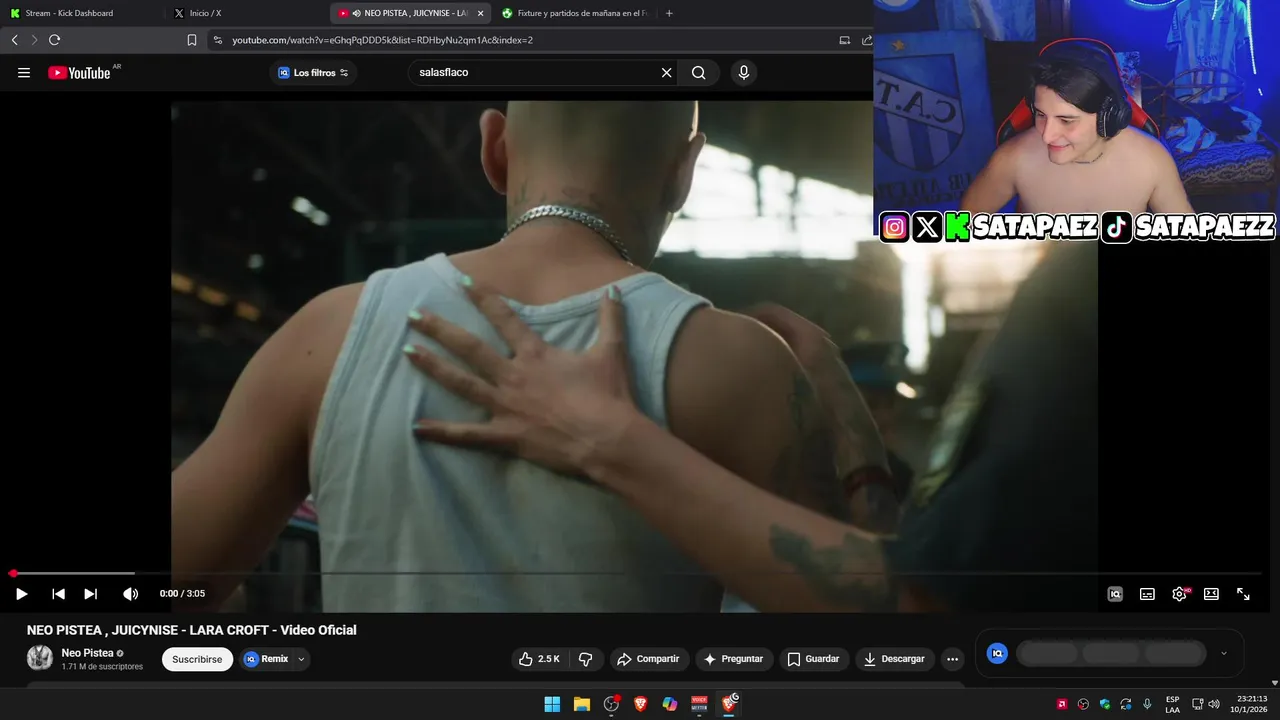Open File Explorer from the taskbar

pyautogui.click(x=581, y=704)
